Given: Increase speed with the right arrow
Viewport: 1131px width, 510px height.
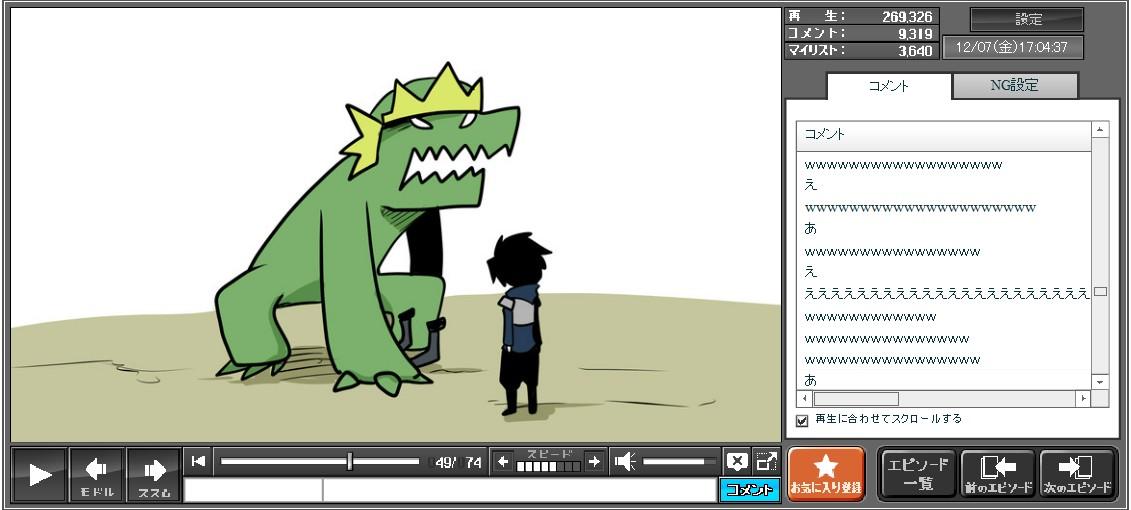Looking at the screenshot, I should tap(594, 461).
